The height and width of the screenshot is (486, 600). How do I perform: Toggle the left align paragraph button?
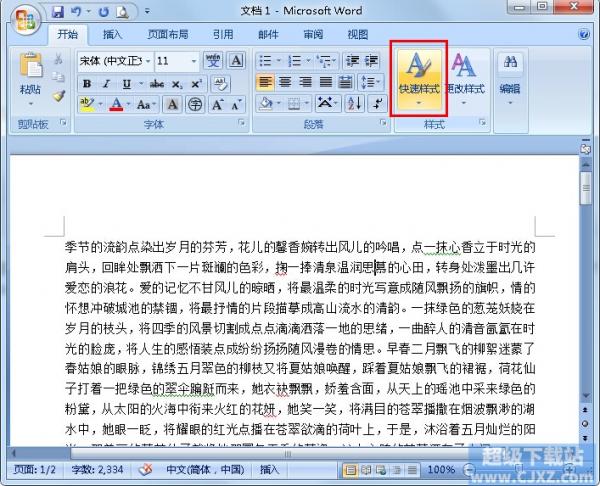coord(265,82)
